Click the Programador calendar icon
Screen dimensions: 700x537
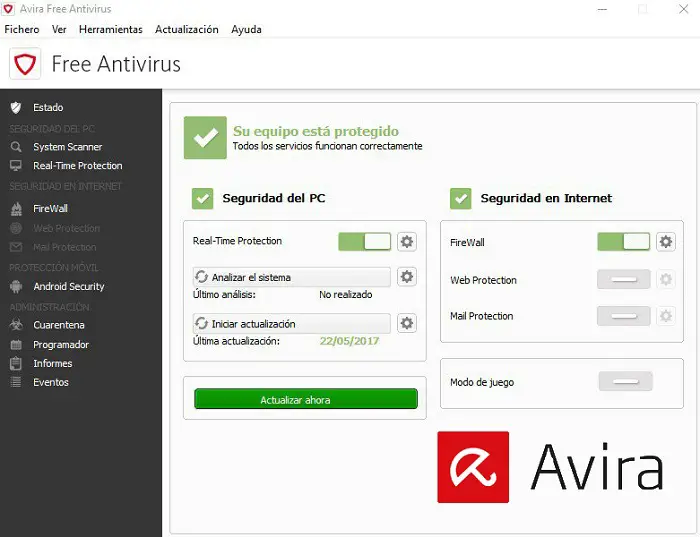tap(16, 344)
